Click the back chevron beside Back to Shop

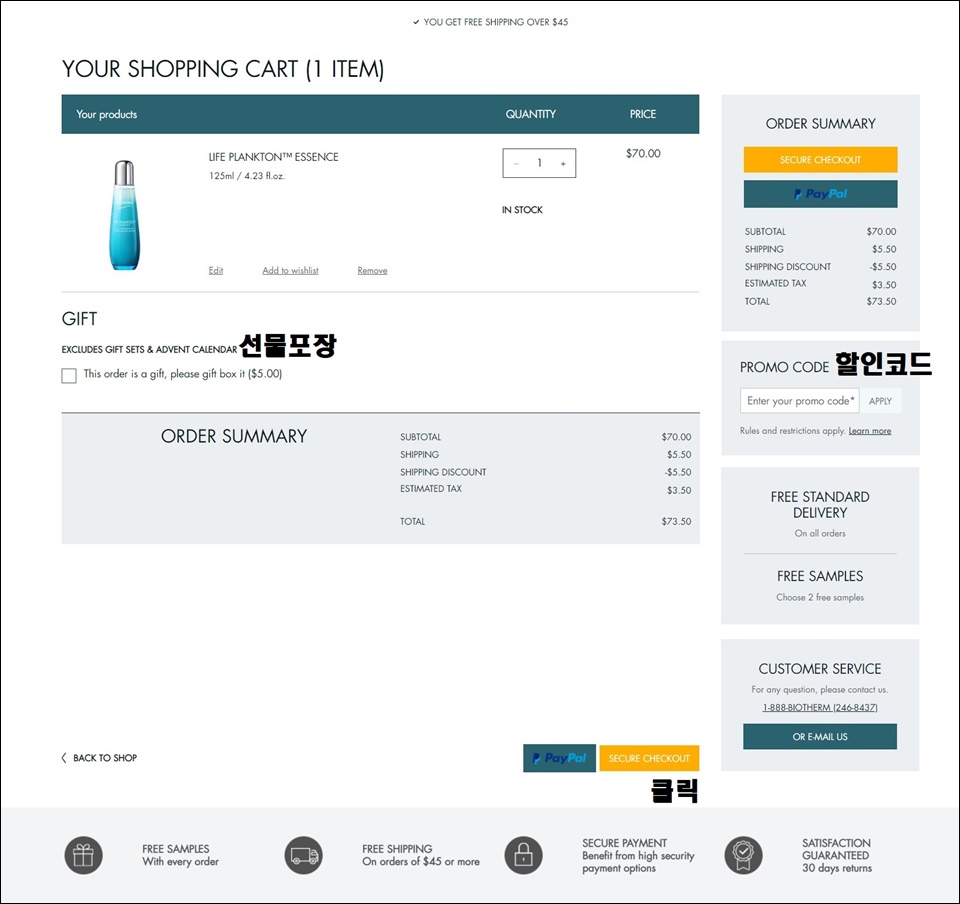pos(64,758)
